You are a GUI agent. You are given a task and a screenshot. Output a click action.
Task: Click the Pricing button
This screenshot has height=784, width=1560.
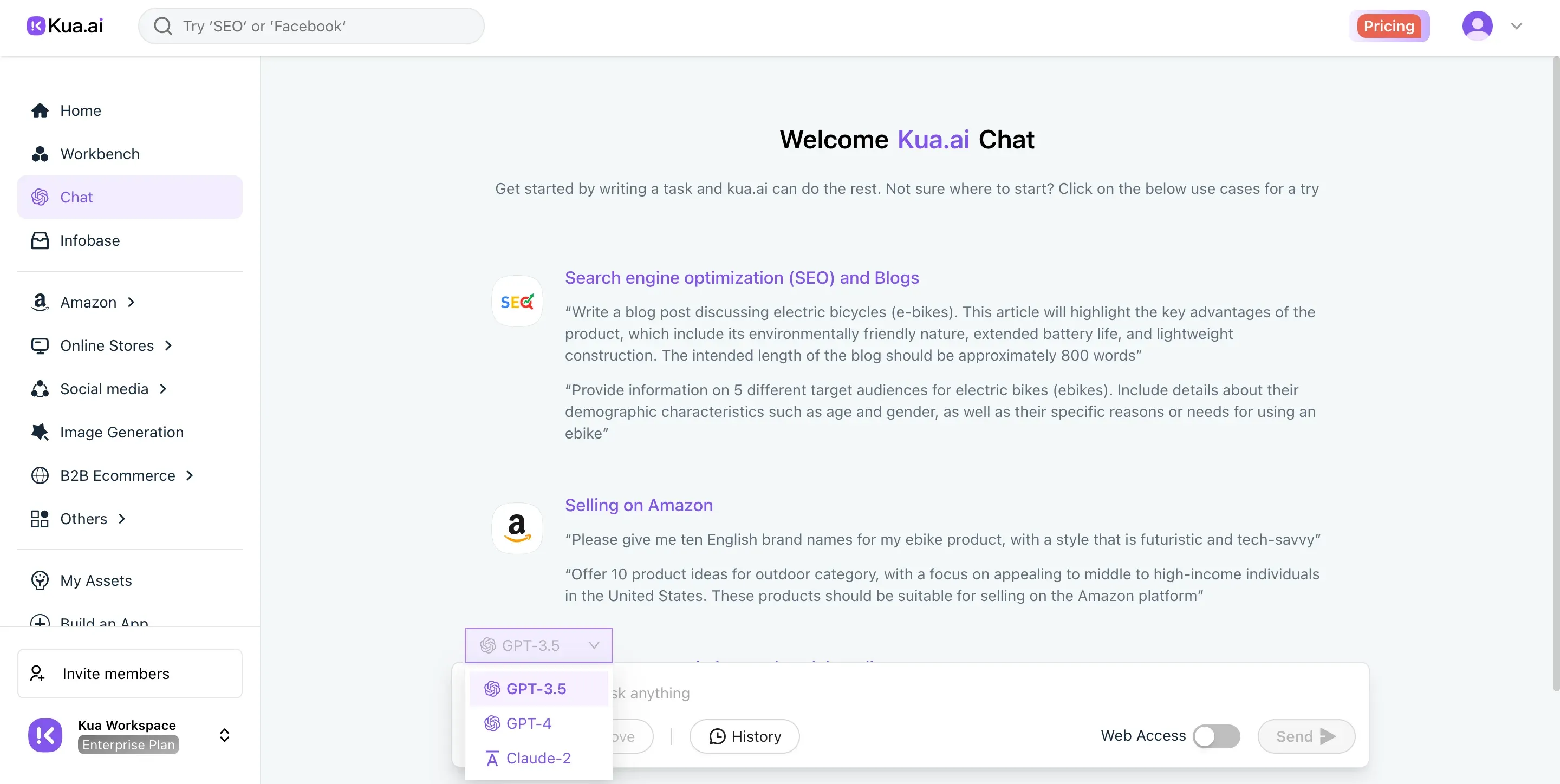click(1389, 25)
